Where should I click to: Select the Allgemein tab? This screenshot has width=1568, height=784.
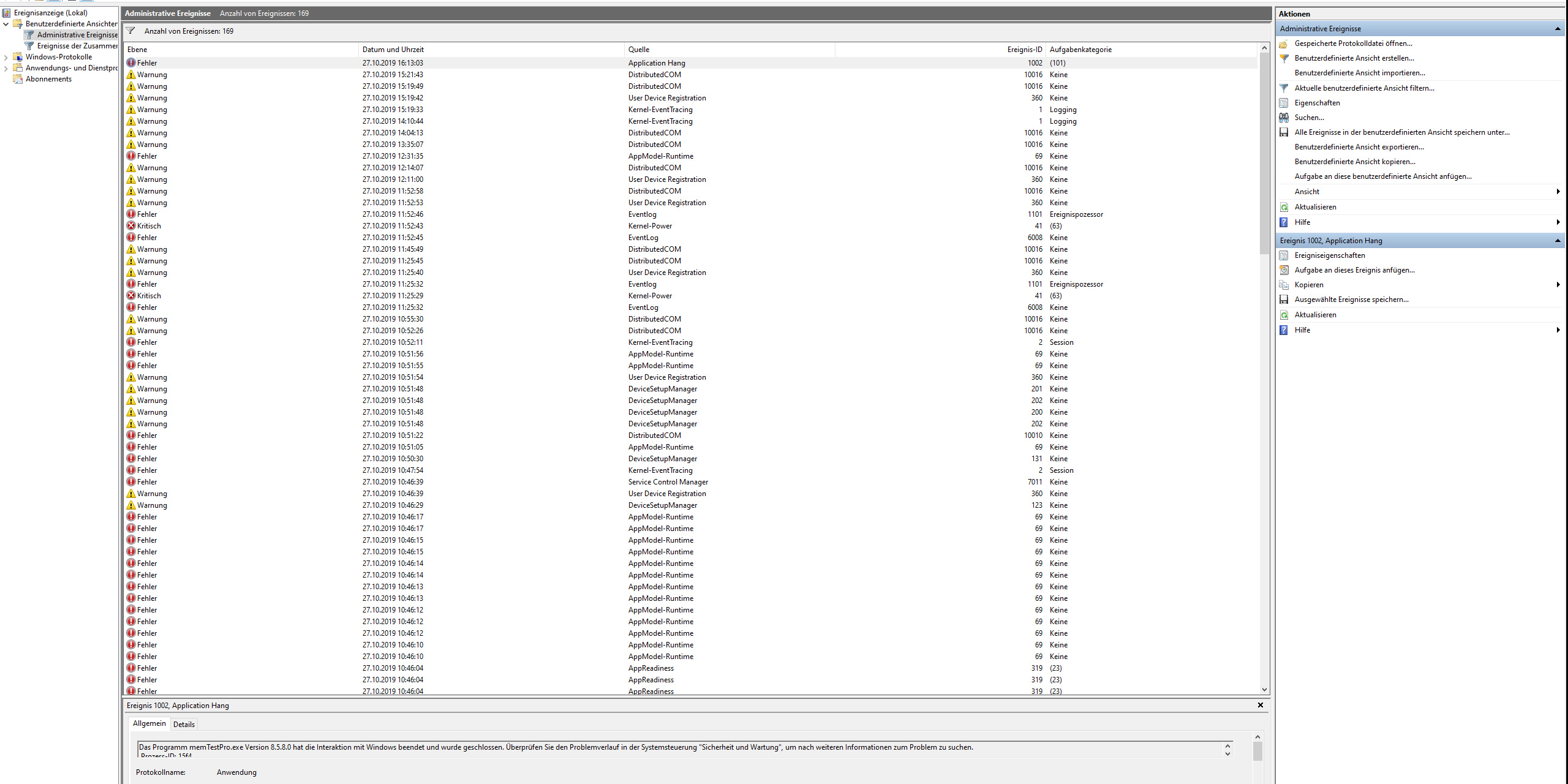(149, 723)
